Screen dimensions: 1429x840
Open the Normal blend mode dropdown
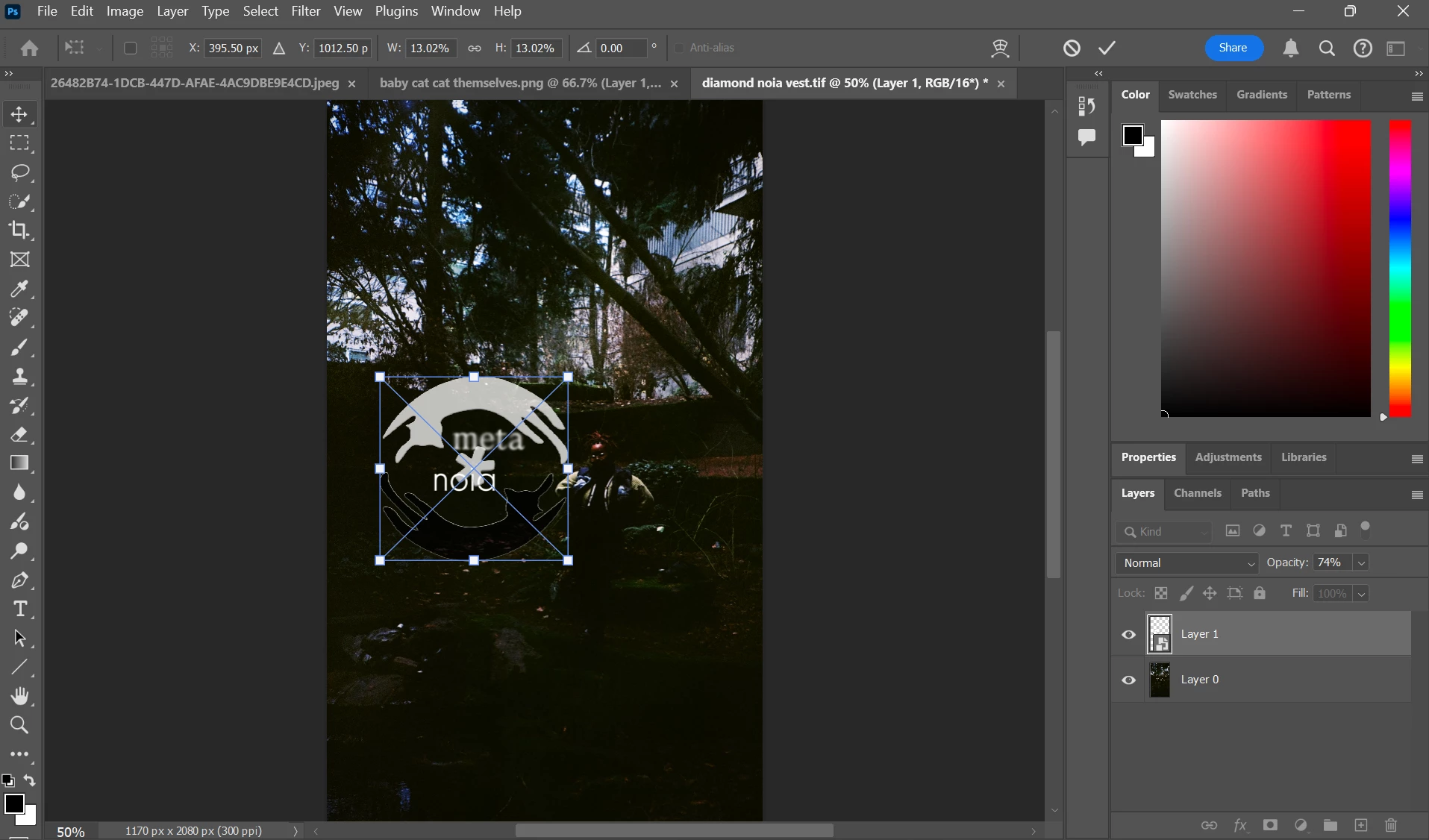click(x=1187, y=563)
